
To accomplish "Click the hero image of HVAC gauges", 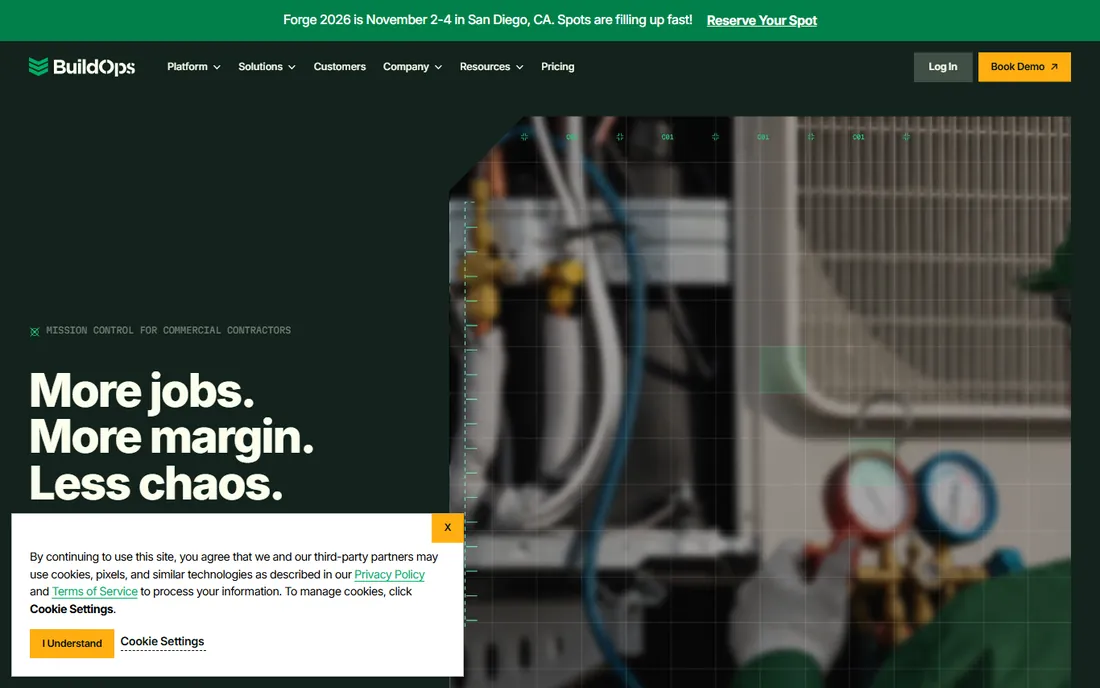I will (x=760, y=402).
